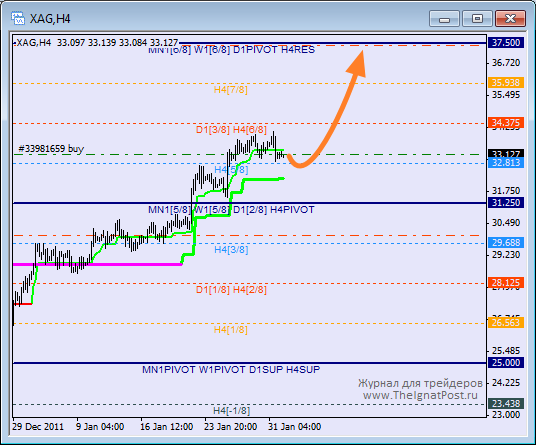This screenshot has height=445, width=536.
Task: Click the 31.250 price tag
Action: (506, 203)
